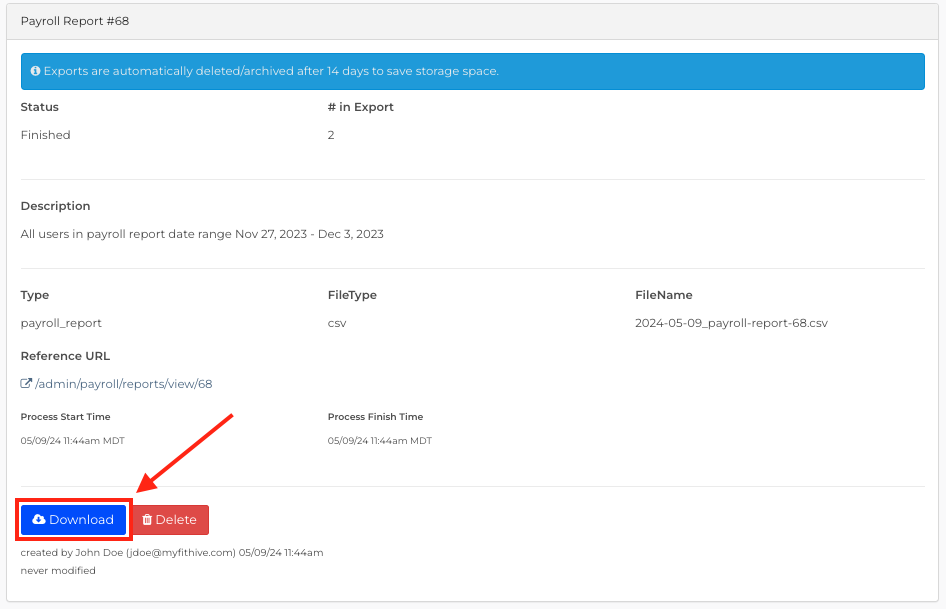Click the external link icon beside Reference URL
The image size is (946, 609).
[x=26, y=383]
